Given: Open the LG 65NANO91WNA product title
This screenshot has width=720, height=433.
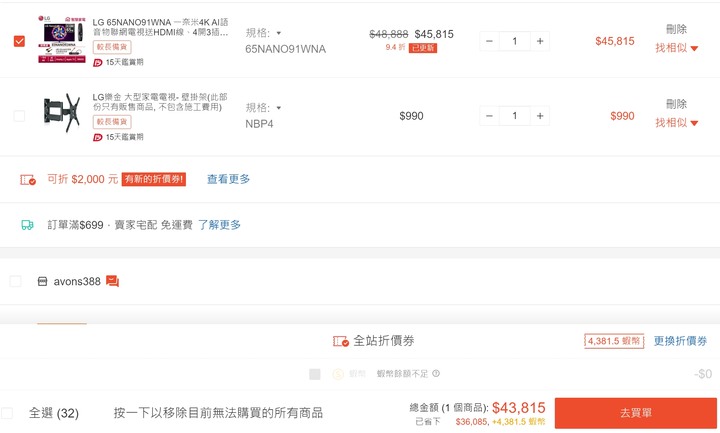Looking at the screenshot, I should (x=160, y=27).
